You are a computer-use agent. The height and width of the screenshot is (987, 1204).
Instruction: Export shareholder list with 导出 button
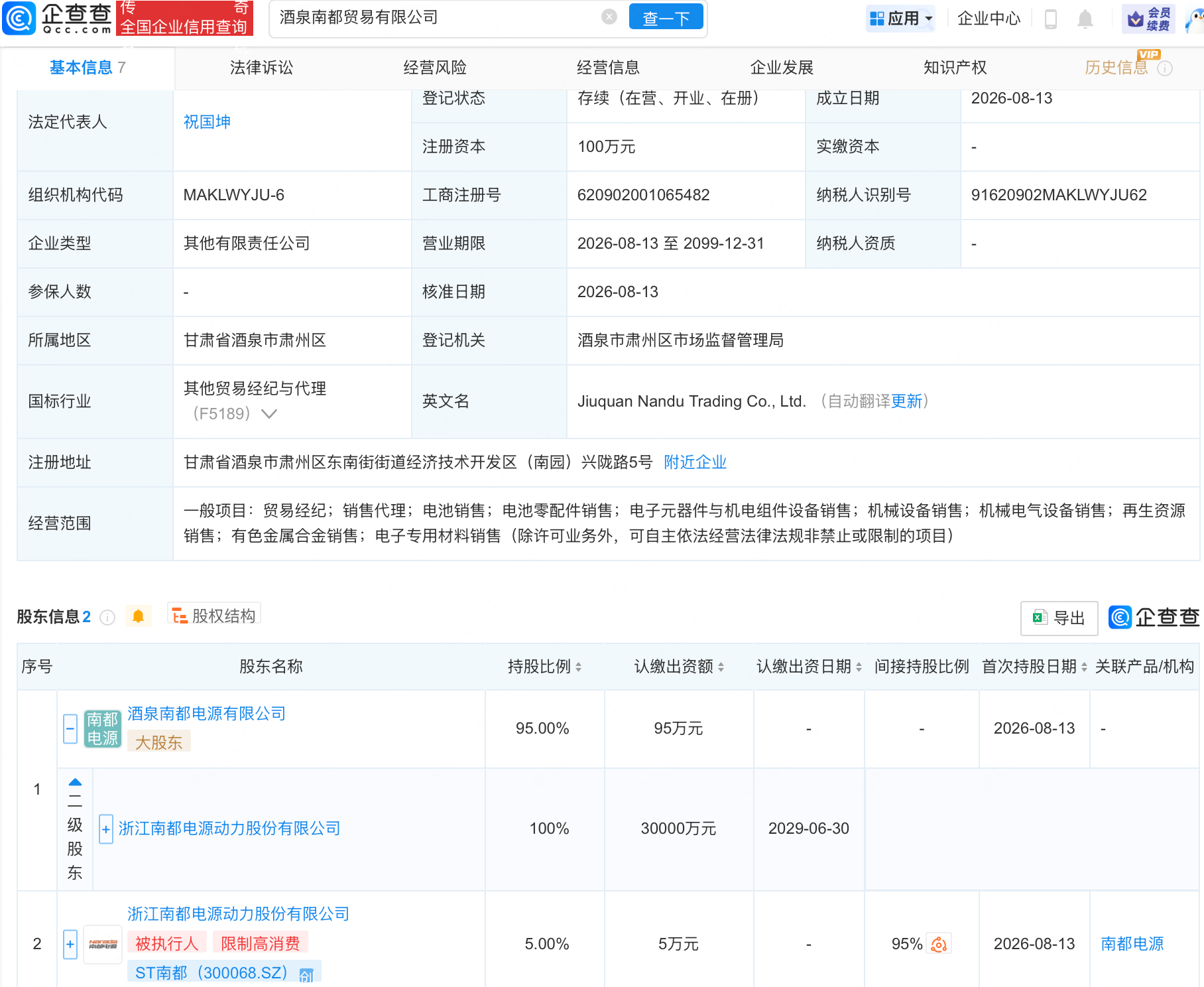(1059, 618)
